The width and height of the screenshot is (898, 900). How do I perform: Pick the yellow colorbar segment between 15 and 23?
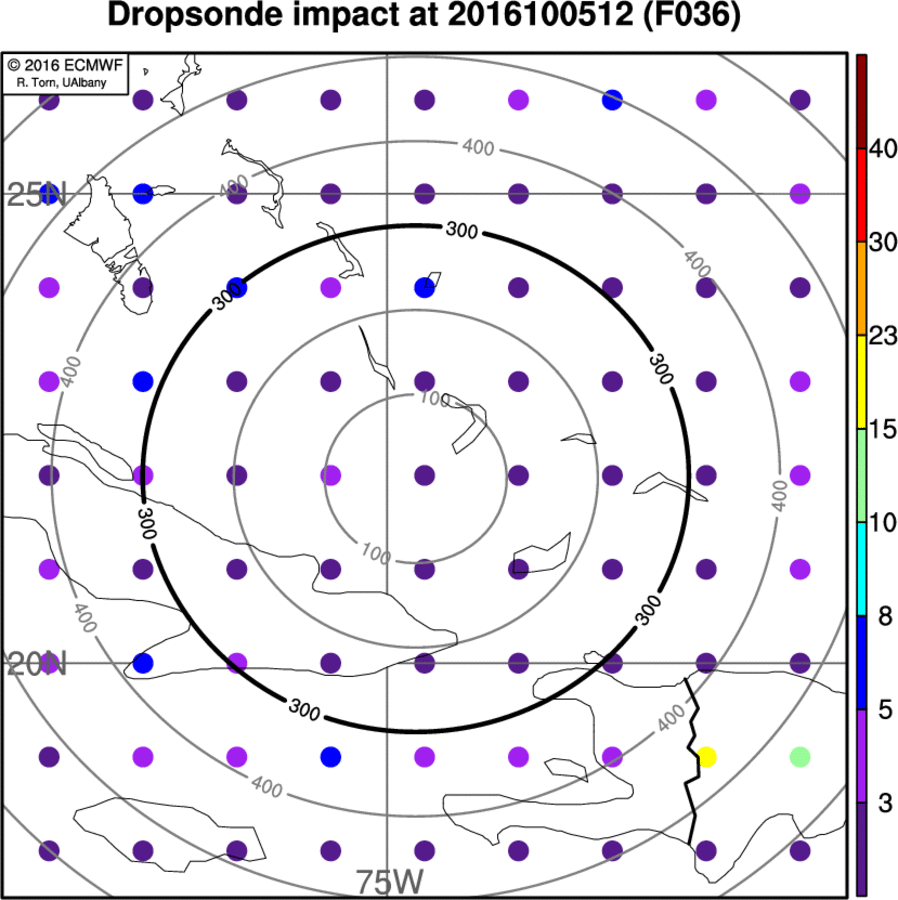(862, 382)
